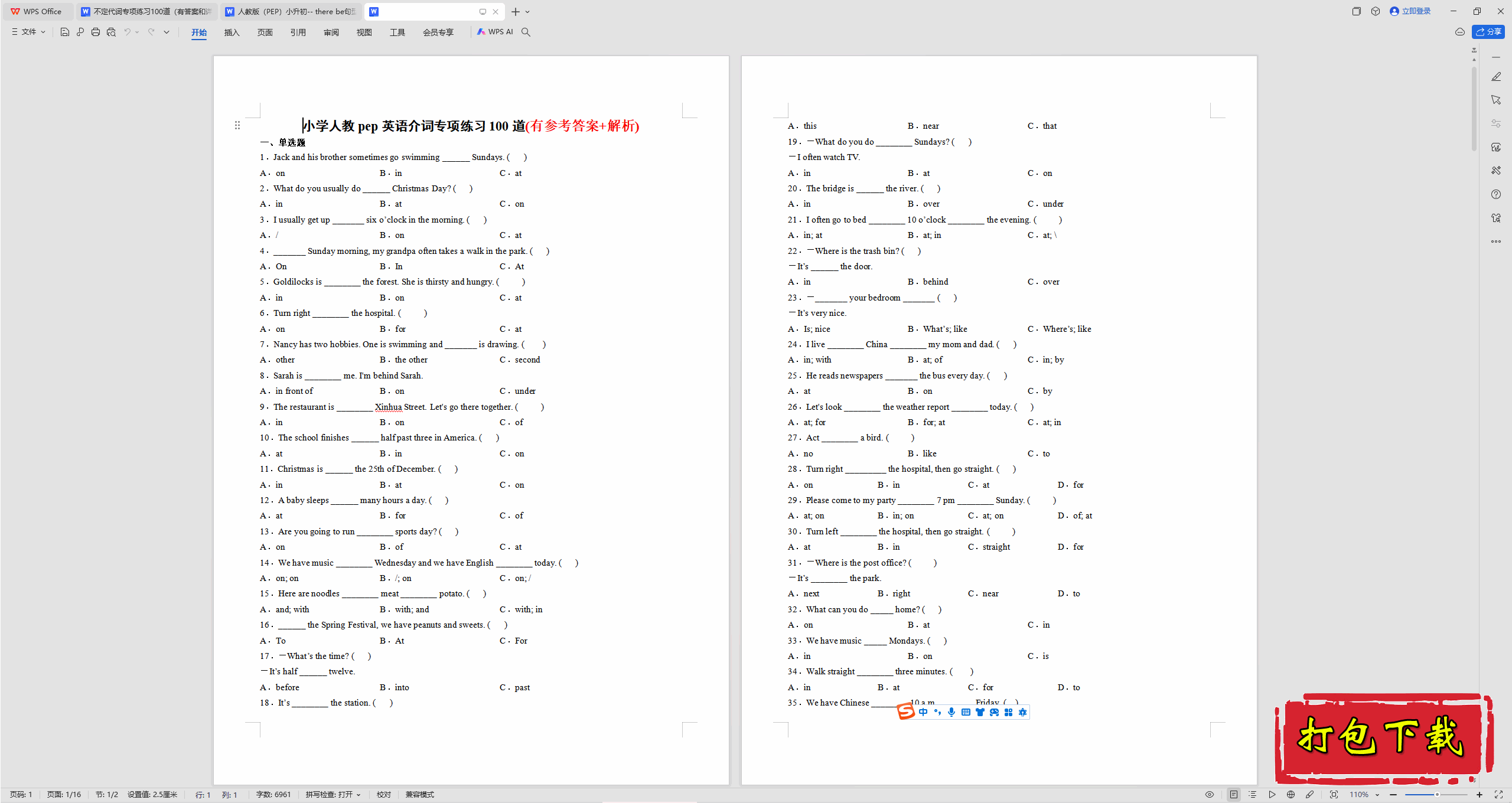This screenshot has height=803, width=1512.
Task: Click zoom out minus button
Action: tap(1393, 795)
